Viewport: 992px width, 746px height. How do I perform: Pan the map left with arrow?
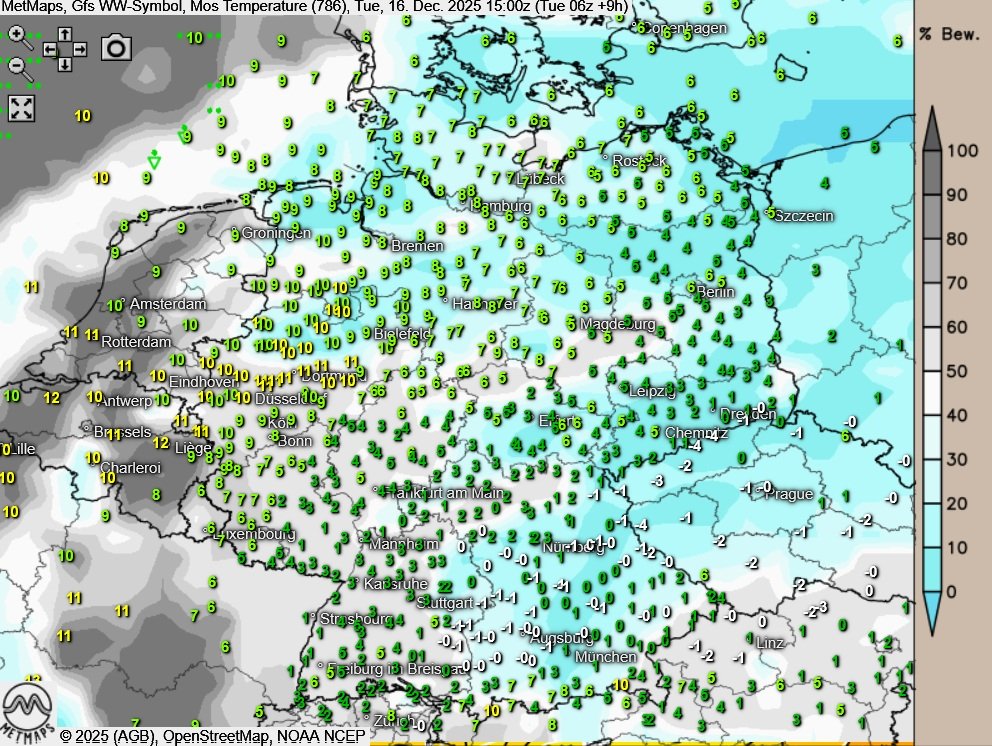tap(49, 48)
